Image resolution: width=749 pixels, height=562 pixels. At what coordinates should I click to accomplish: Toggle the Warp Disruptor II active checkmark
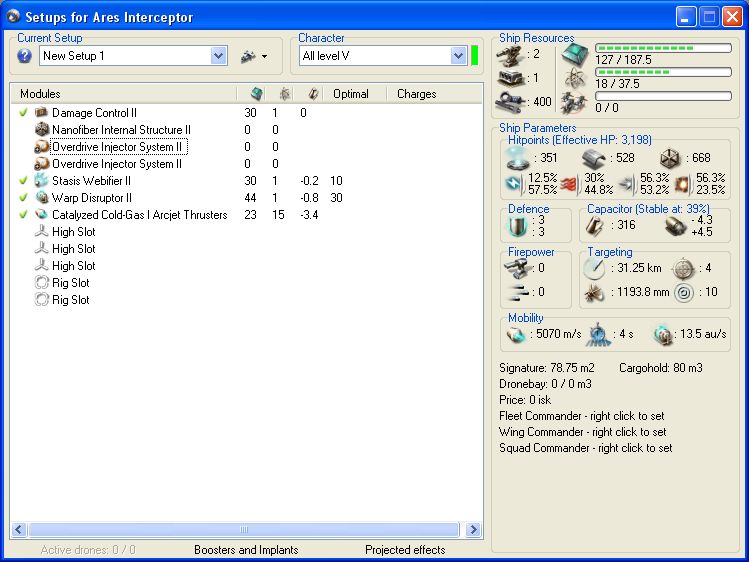(x=23, y=198)
